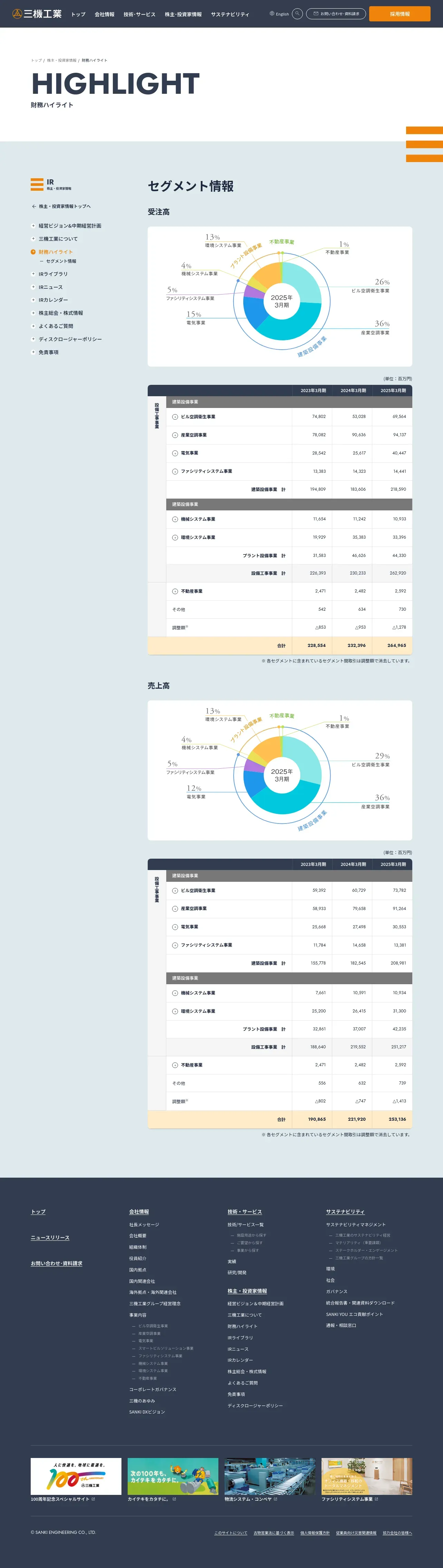Click the orange 採用情報 button
443x1568 pixels.
click(400, 13)
